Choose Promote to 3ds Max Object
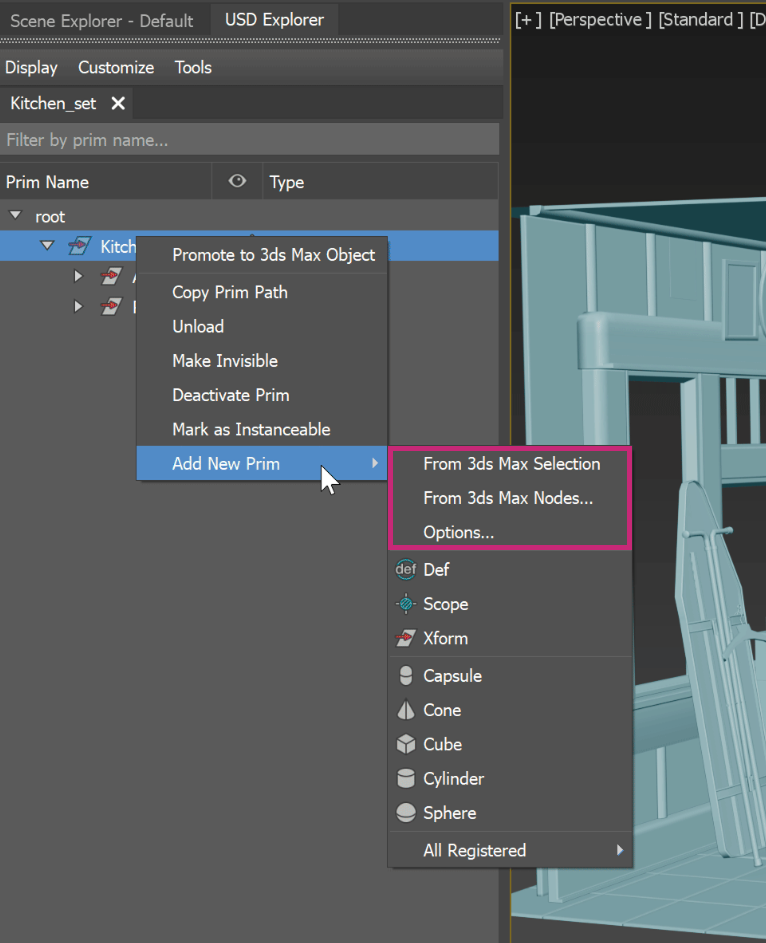 tap(262, 255)
